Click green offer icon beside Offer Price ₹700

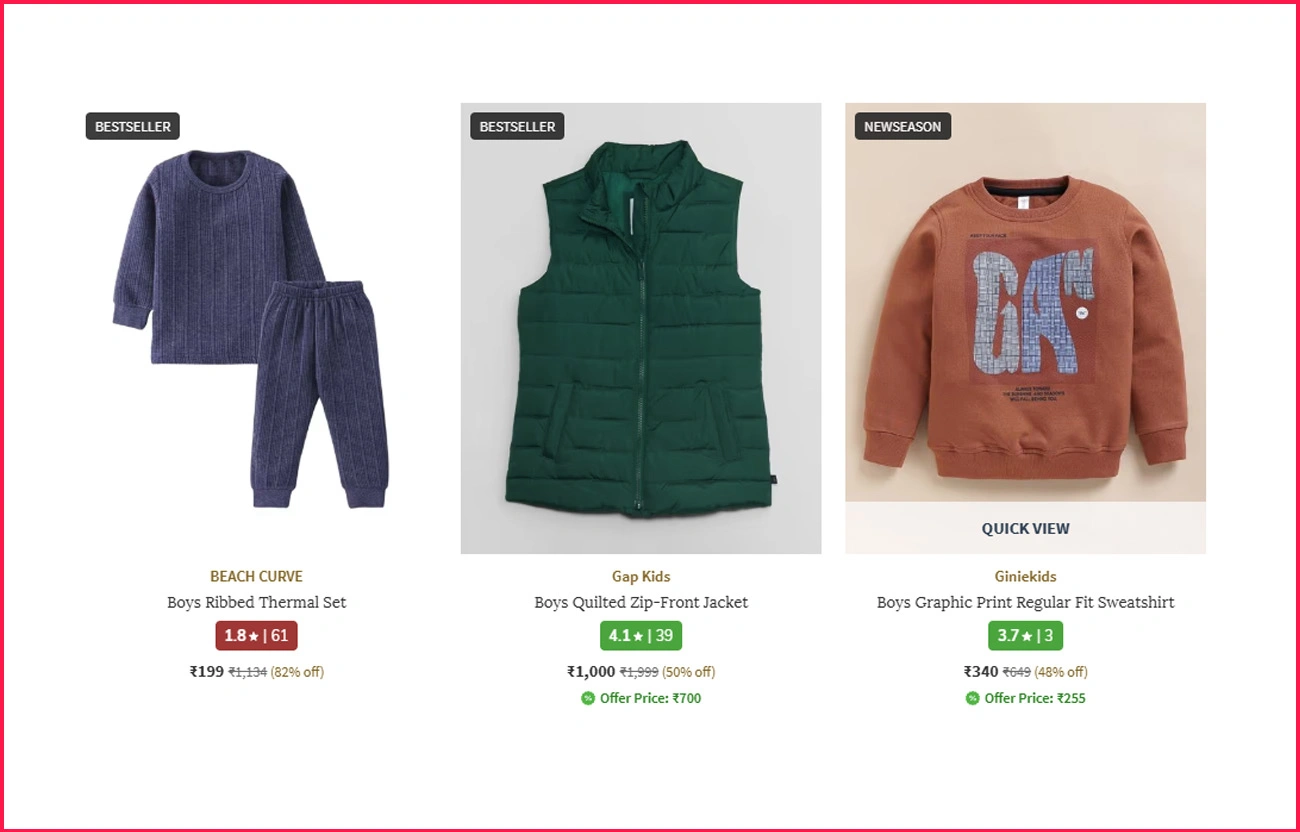(x=588, y=698)
